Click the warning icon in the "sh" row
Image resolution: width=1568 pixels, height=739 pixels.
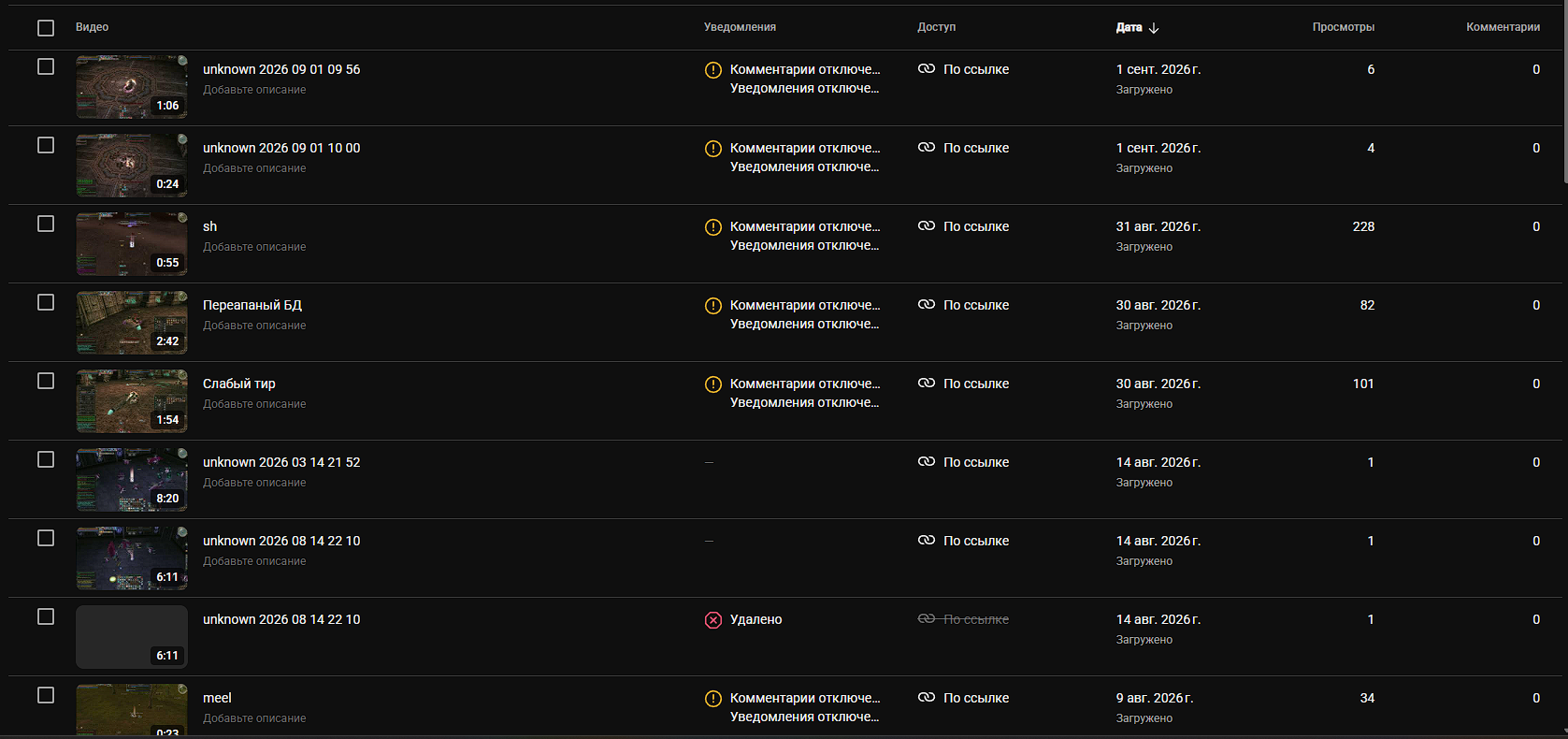(x=713, y=227)
